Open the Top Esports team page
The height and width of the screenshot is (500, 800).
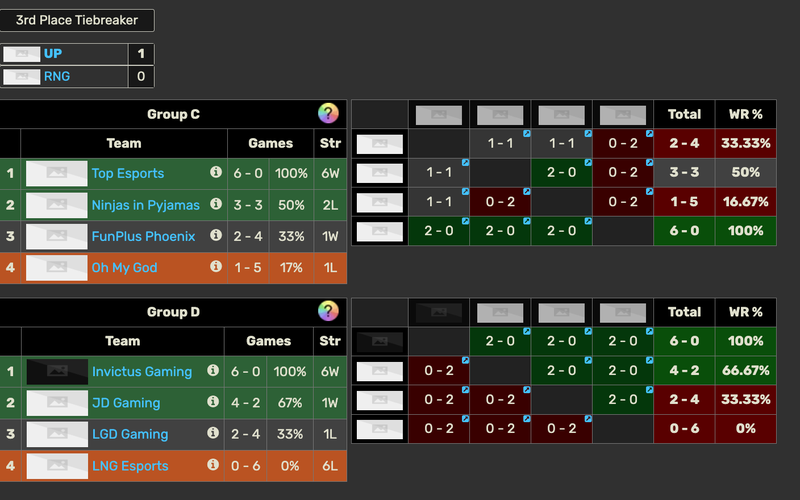pos(128,173)
